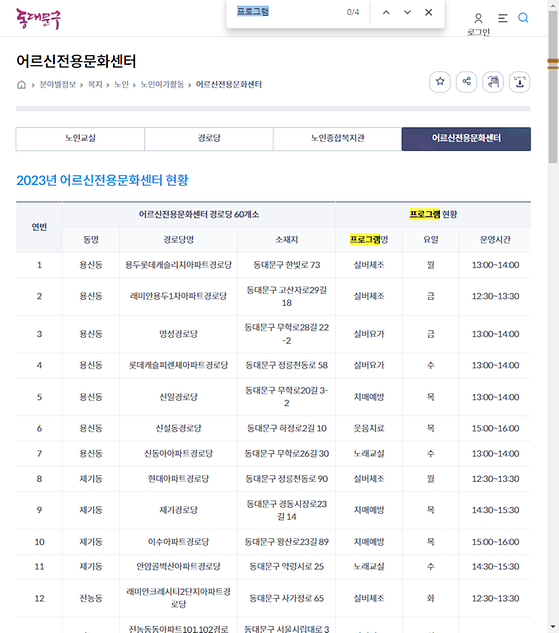Click 래미안용두1차아파트경로당 cell
Screen dimensions: 559x633
coord(178,296)
